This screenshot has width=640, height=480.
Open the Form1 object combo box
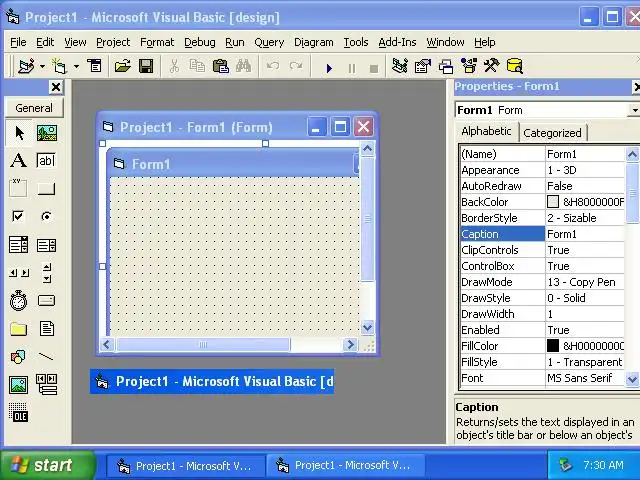634,110
